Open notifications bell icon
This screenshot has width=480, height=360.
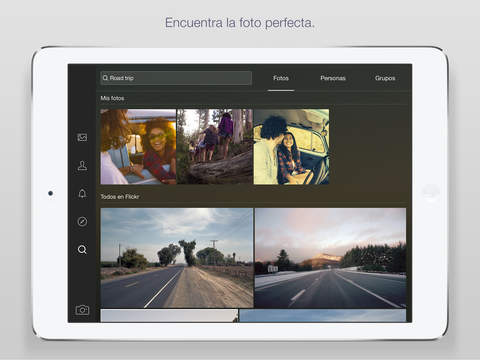pyautogui.click(x=82, y=193)
